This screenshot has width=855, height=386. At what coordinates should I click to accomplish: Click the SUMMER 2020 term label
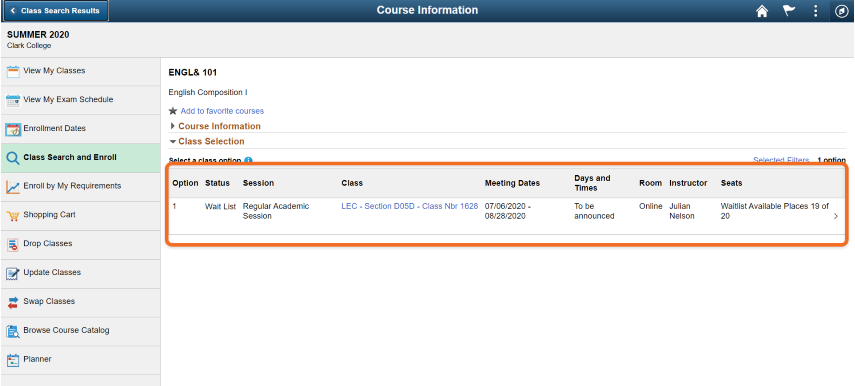point(38,35)
